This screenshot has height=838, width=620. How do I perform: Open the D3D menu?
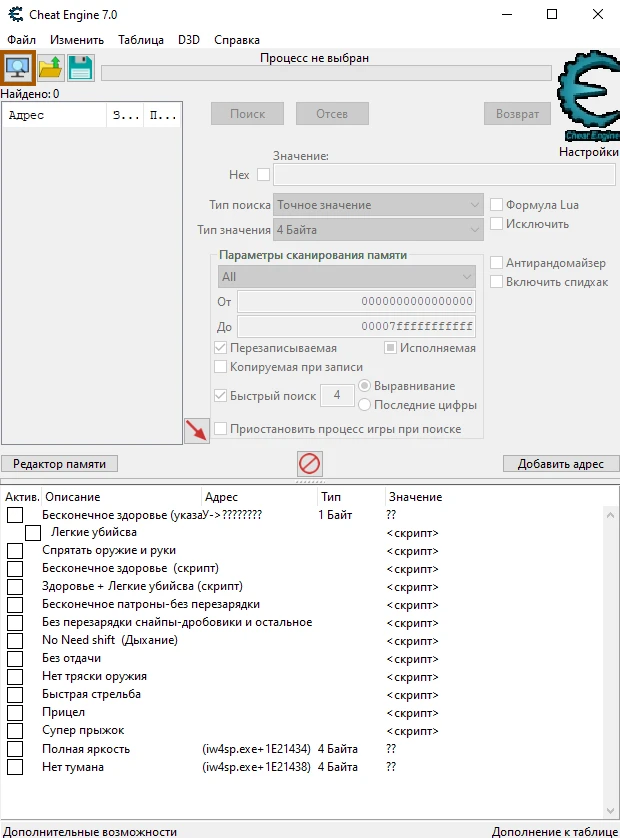(189, 40)
